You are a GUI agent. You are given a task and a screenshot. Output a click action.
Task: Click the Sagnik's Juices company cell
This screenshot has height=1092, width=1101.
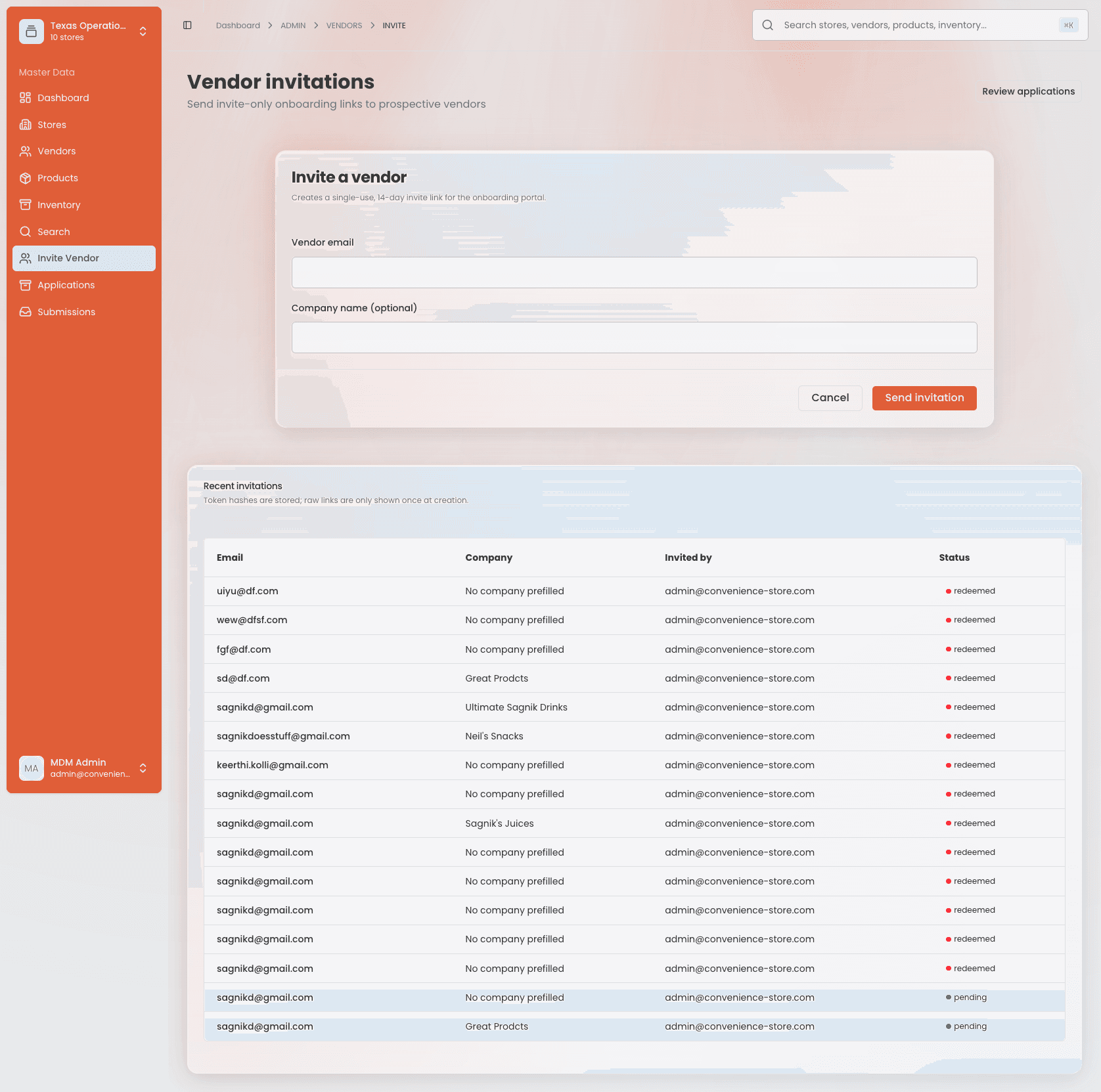point(499,823)
